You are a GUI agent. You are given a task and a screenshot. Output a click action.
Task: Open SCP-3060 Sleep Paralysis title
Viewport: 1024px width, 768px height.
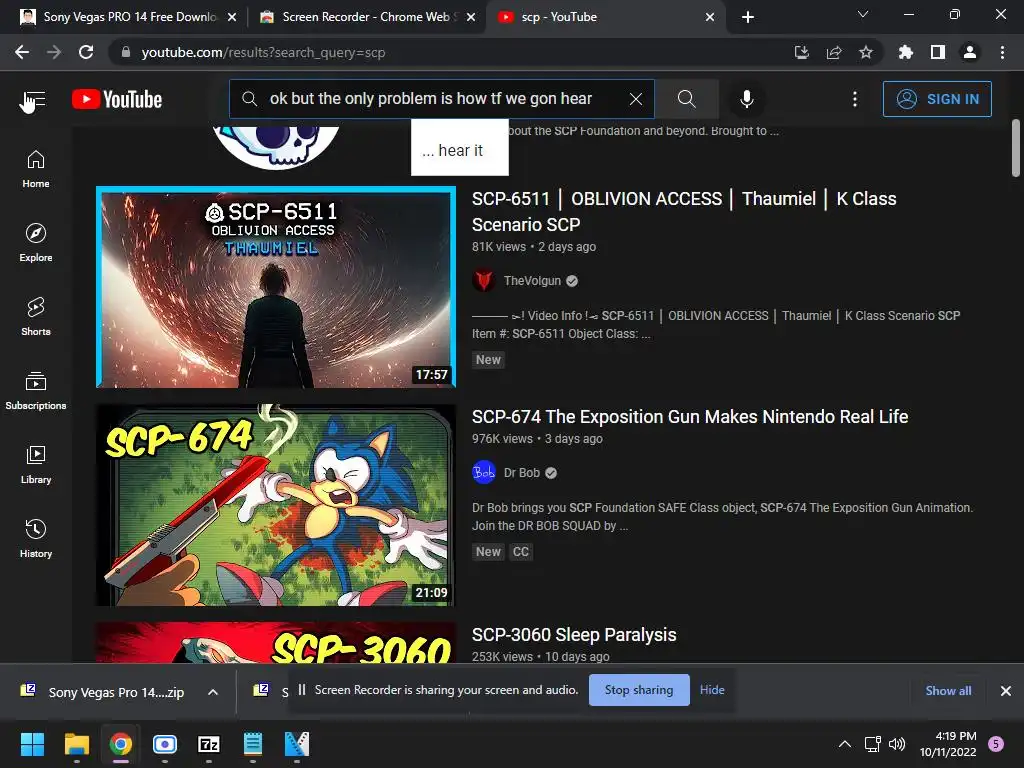coord(574,635)
